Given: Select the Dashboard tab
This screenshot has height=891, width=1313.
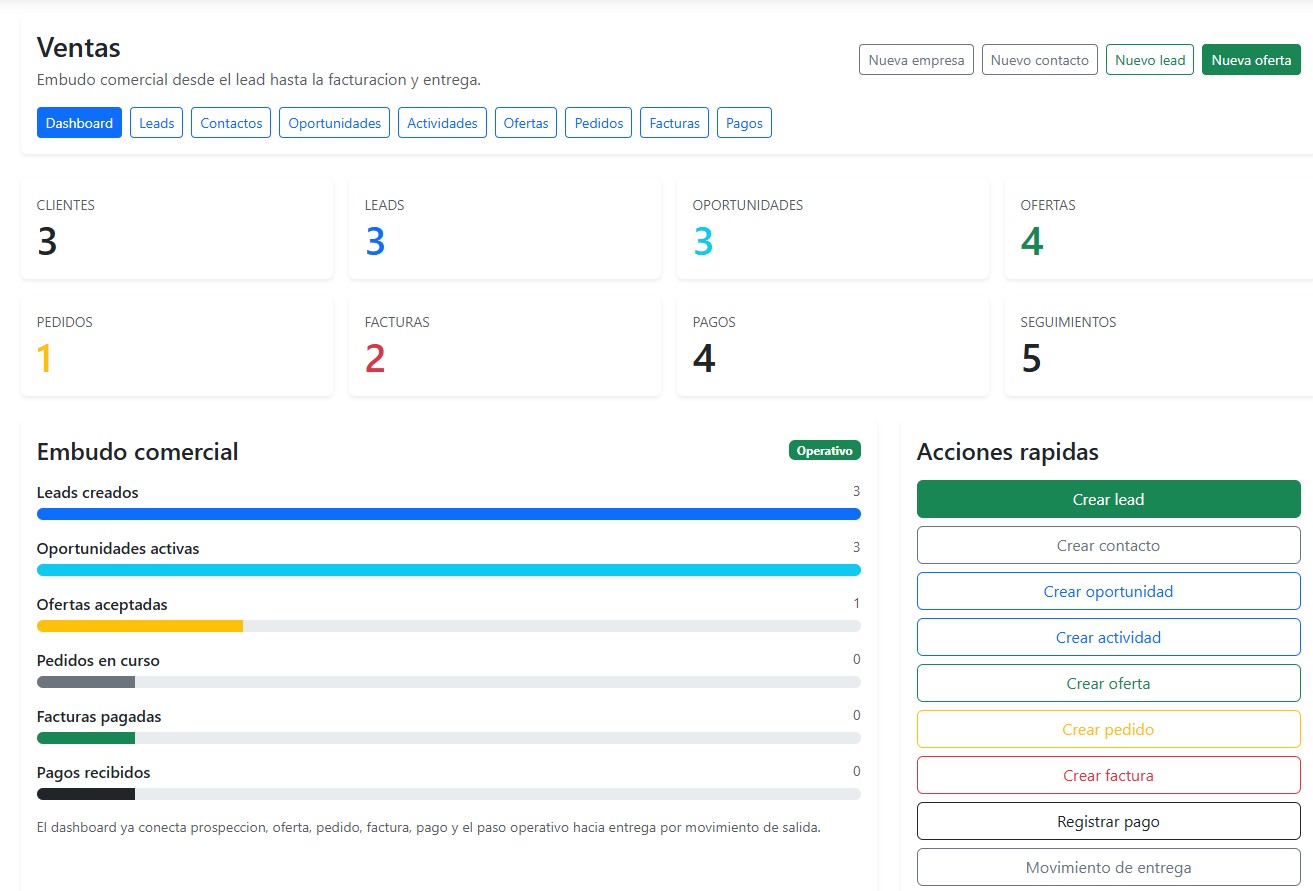Looking at the screenshot, I should click(79, 123).
